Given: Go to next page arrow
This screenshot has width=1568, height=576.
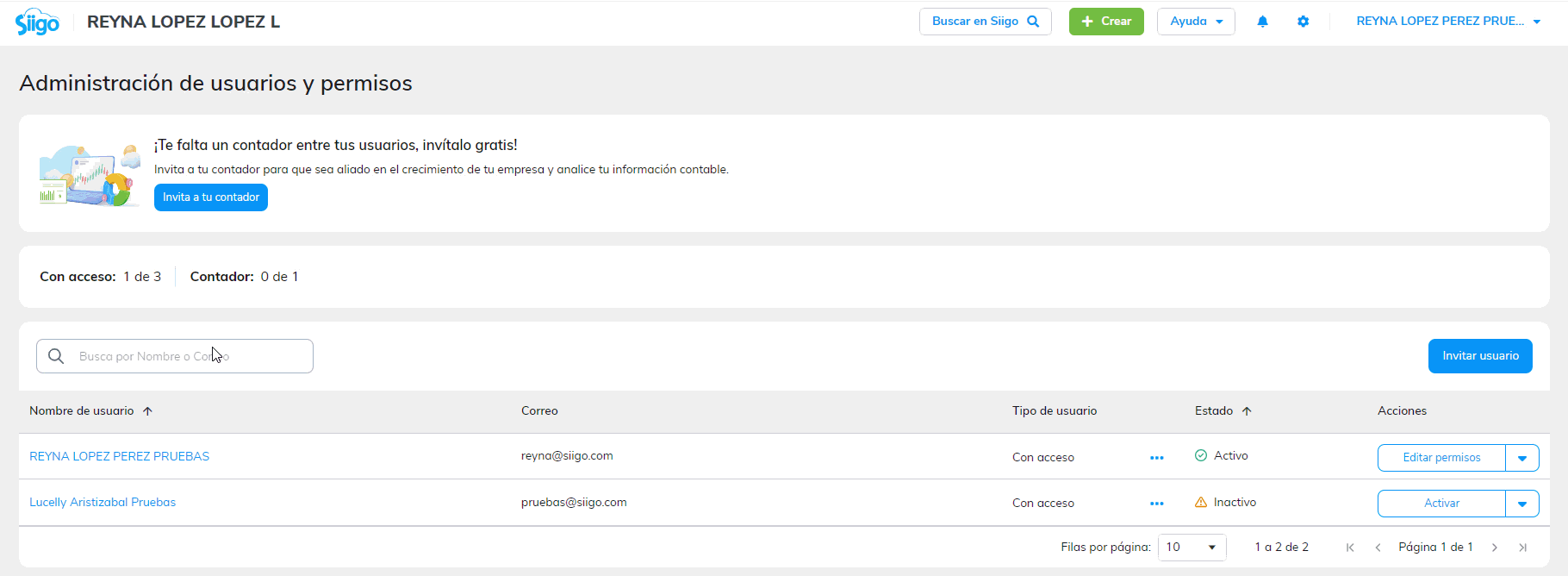Looking at the screenshot, I should coord(1495,548).
